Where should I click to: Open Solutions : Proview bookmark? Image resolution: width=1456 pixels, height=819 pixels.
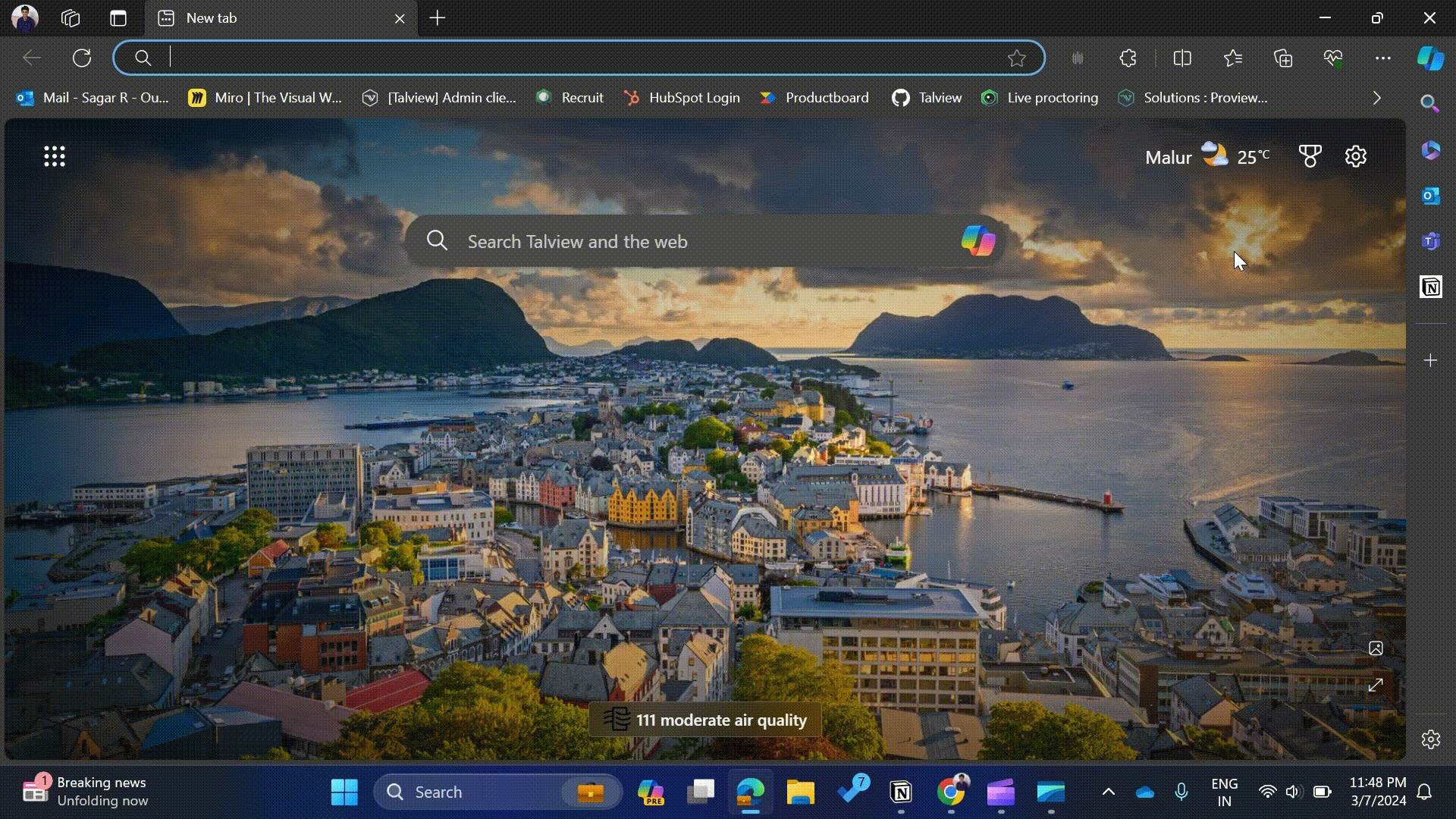(1193, 98)
